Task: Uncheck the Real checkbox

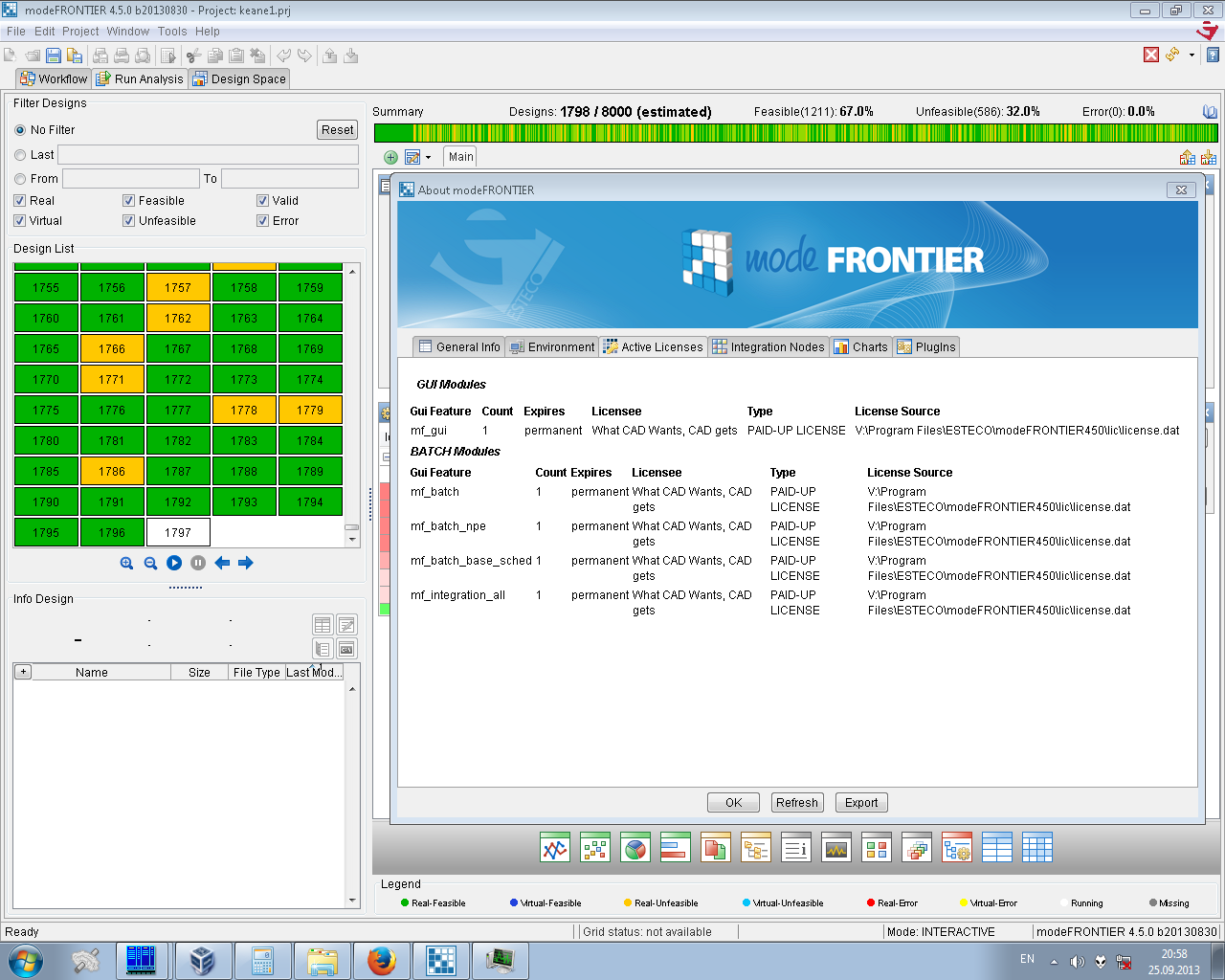Action: pyautogui.click(x=20, y=201)
